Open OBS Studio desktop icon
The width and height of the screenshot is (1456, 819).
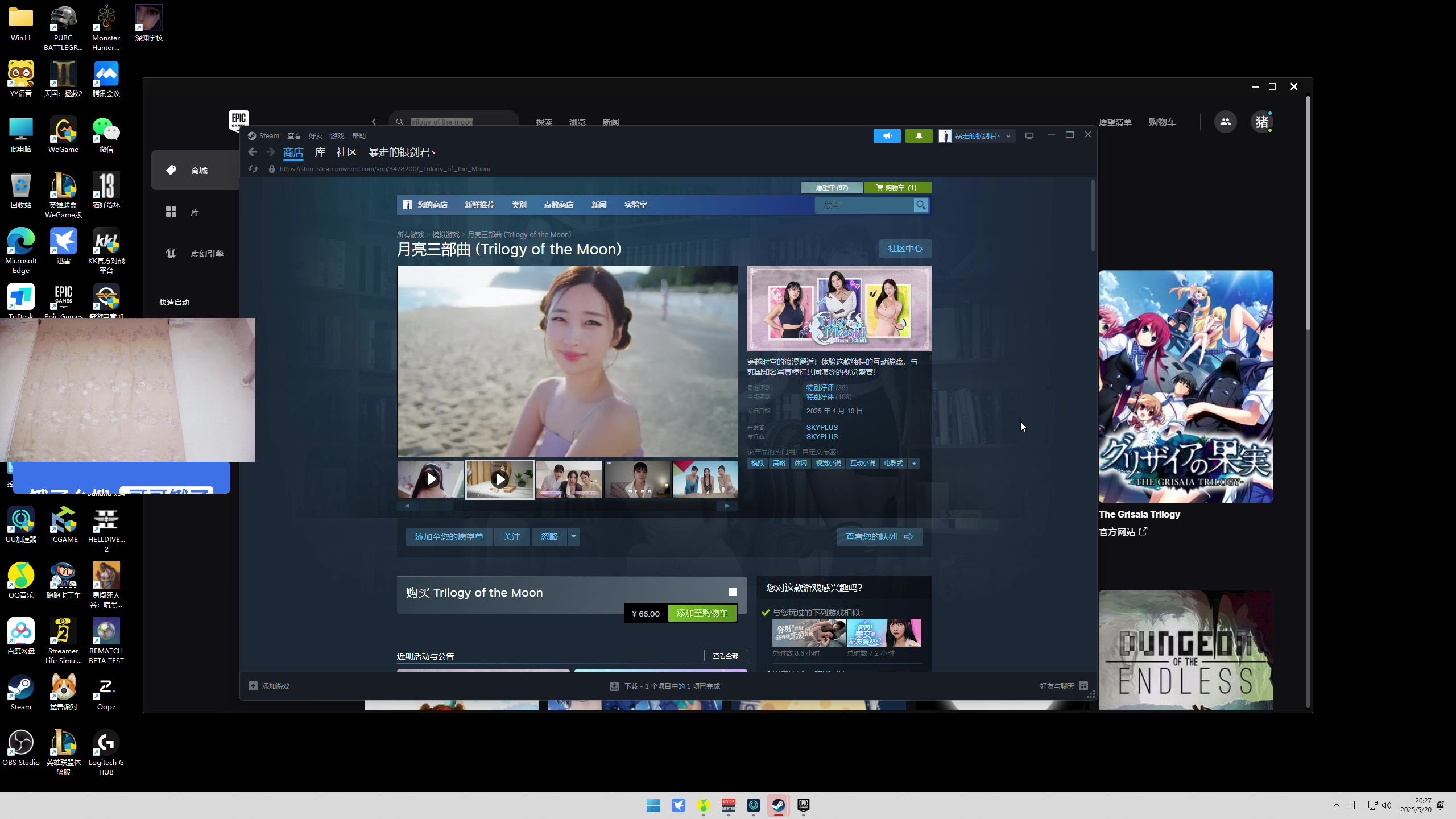pos(21,748)
